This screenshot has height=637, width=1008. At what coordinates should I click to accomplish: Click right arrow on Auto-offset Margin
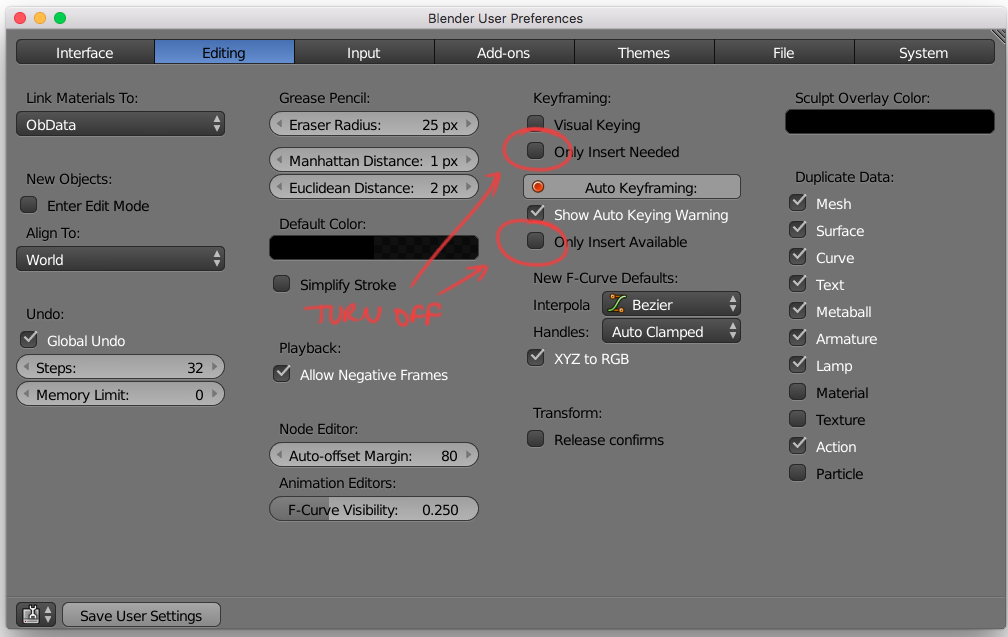pos(469,455)
